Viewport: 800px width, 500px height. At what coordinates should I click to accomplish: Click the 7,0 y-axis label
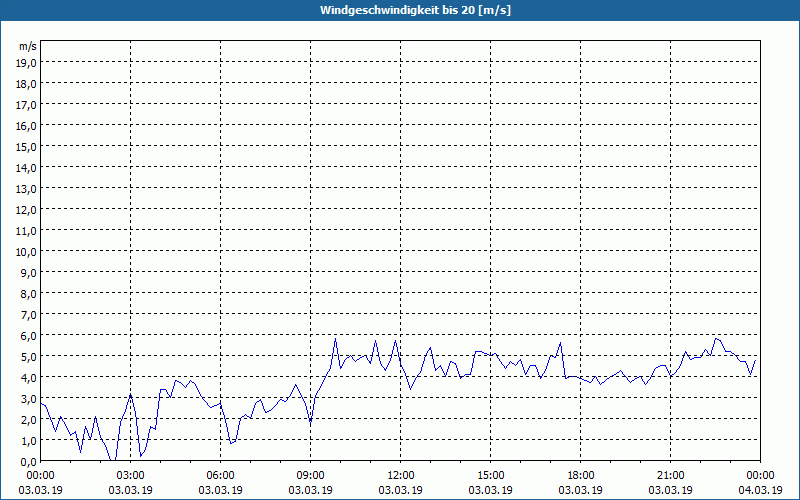tap(29, 315)
